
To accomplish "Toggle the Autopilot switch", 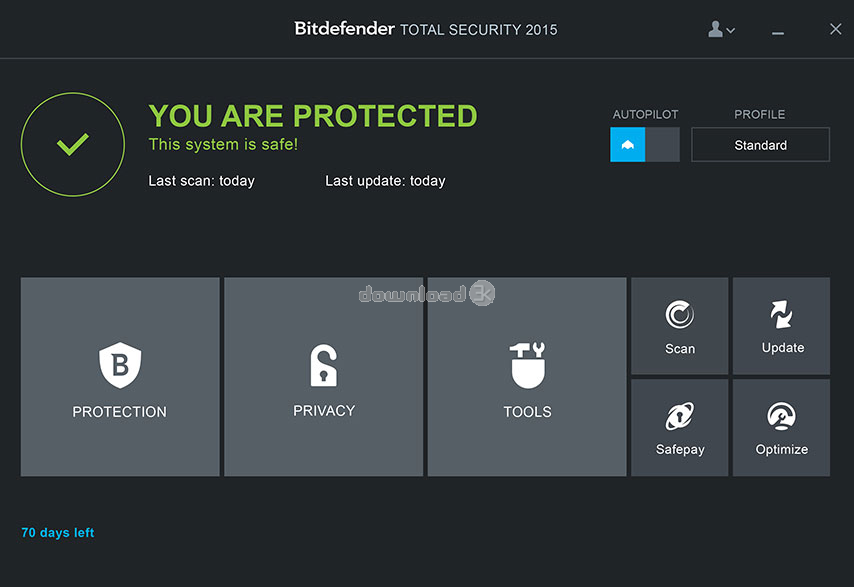I will point(645,144).
